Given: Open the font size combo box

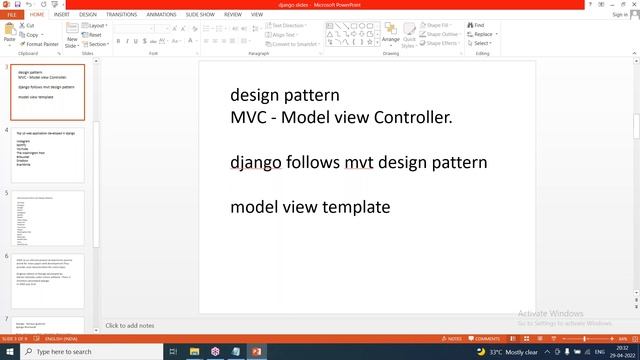Looking at the screenshot, I should click(162, 29).
